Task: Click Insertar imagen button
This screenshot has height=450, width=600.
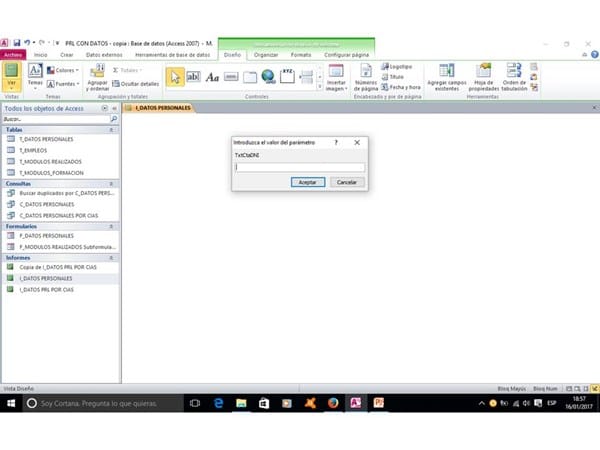Action: click(x=336, y=78)
